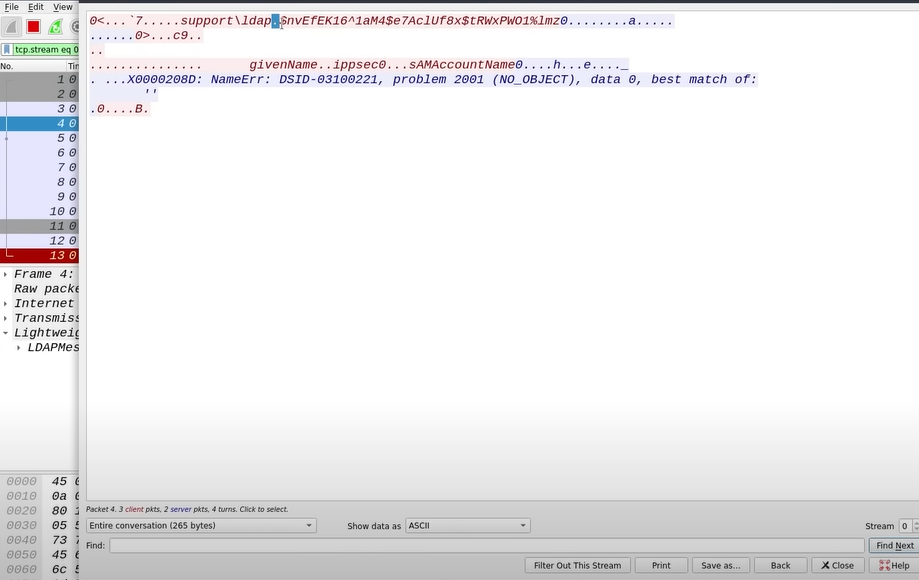Expand the Transmission Control tree item
This screenshot has width=919, height=580.
point(5,318)
